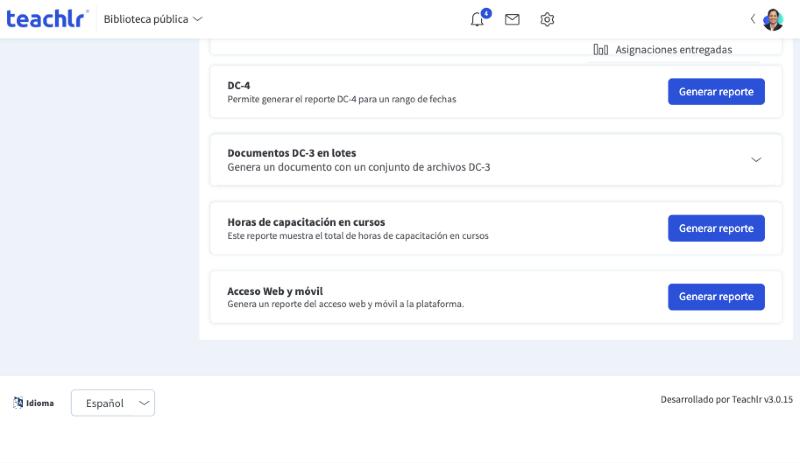The height and width of the screenshot is (463, 800).
Task: Click the Desarrollado por Teachlr v3.0.15 text
Action: 727,399
